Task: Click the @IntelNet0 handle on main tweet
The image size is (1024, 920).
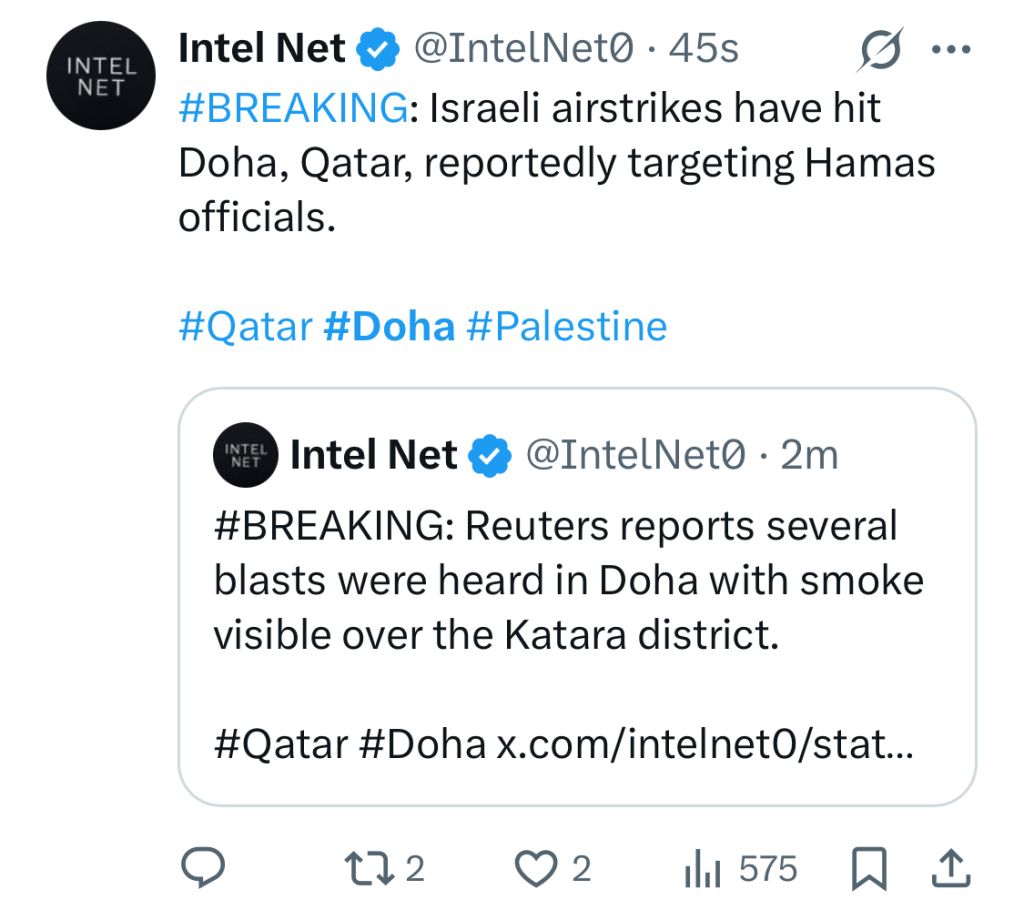Action: (523, 50)
